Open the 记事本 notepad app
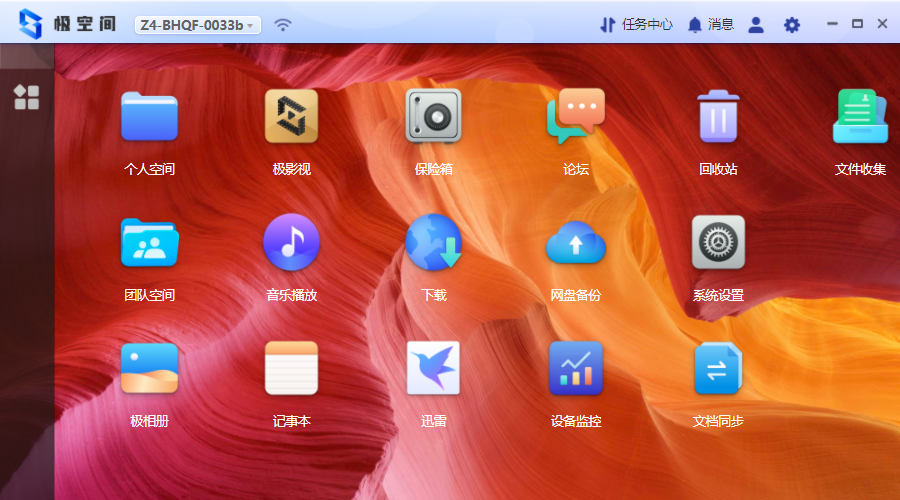 [x=291, y=369]
